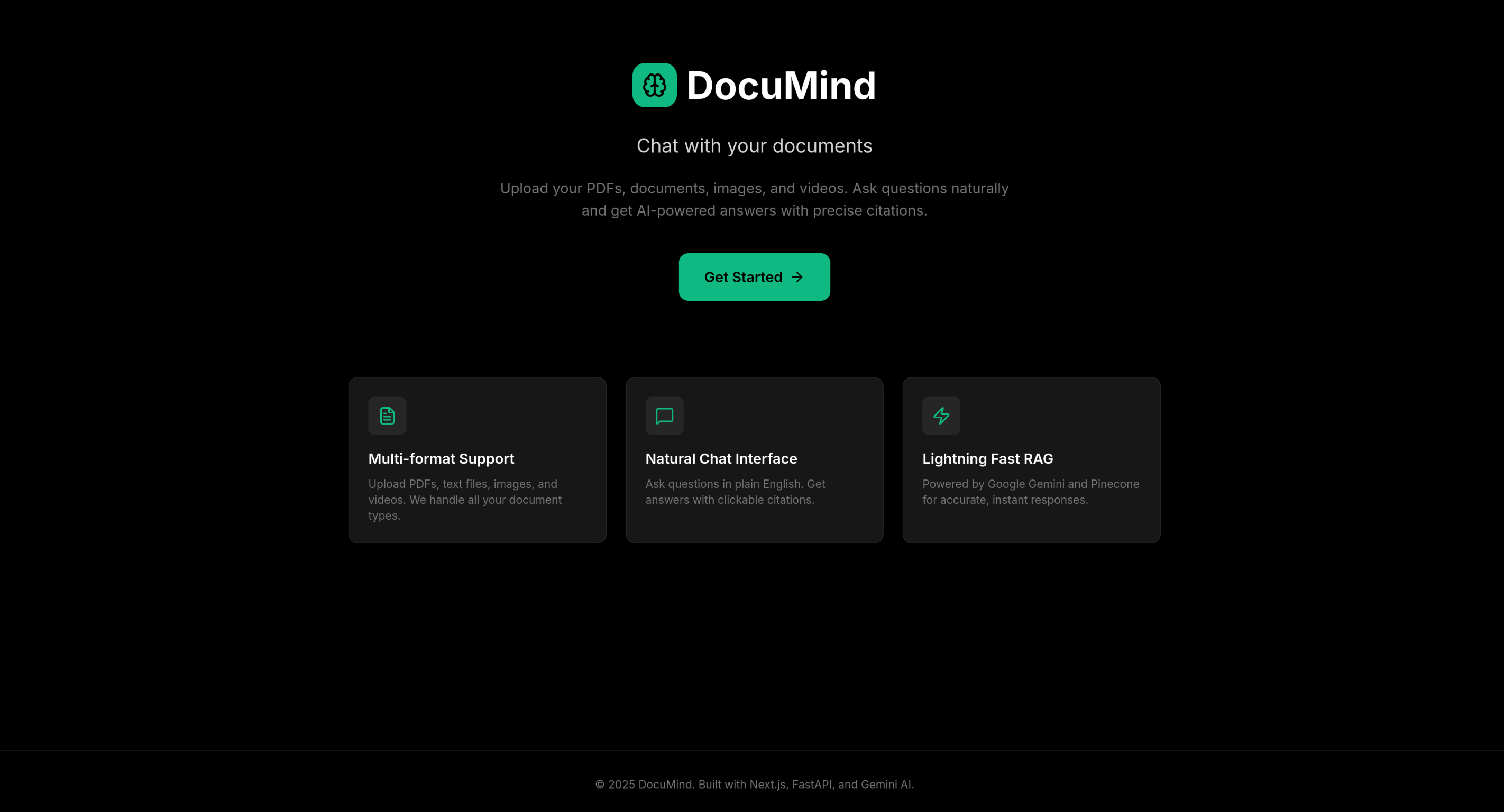Click the lightning bolt icon

point(941,416)
